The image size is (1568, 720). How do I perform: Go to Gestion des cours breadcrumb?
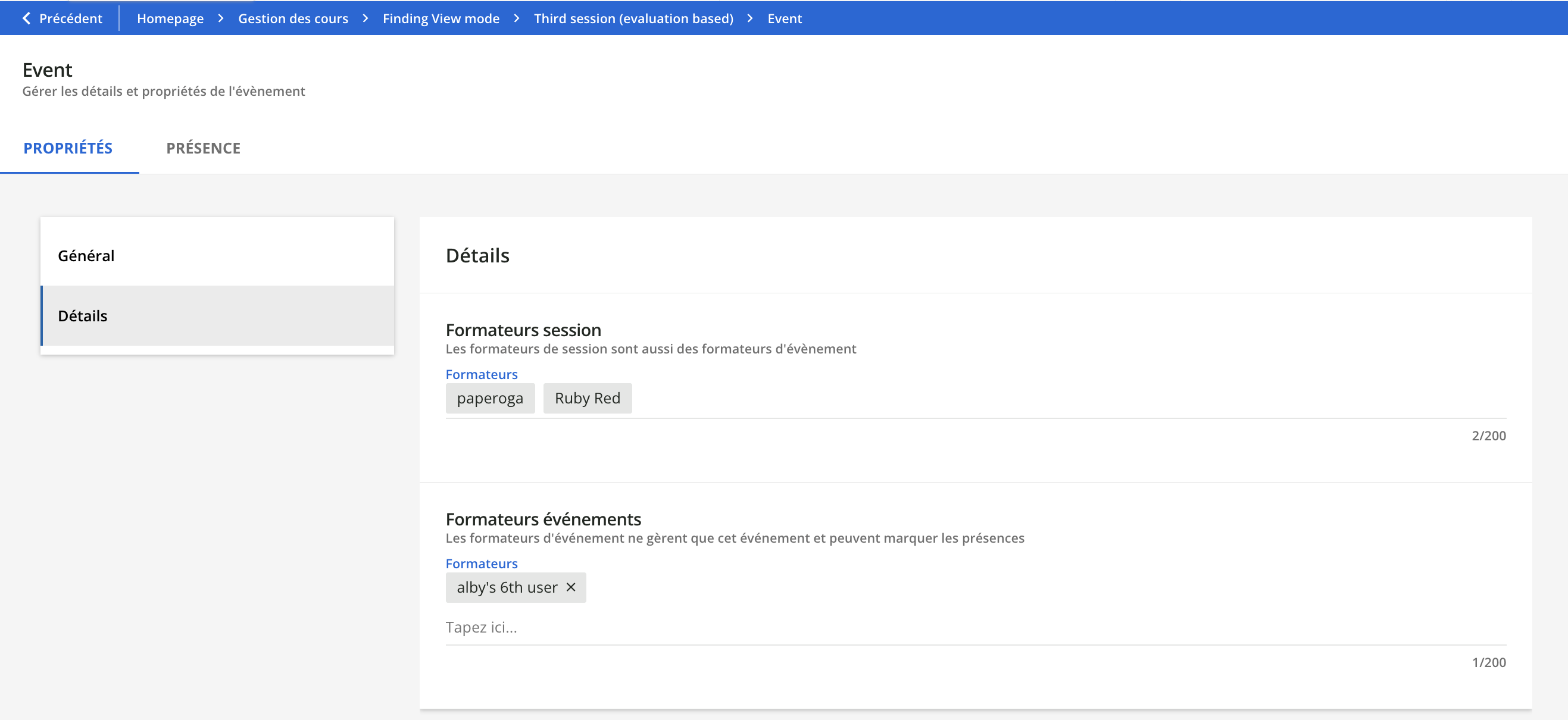[x=293, y=18]
